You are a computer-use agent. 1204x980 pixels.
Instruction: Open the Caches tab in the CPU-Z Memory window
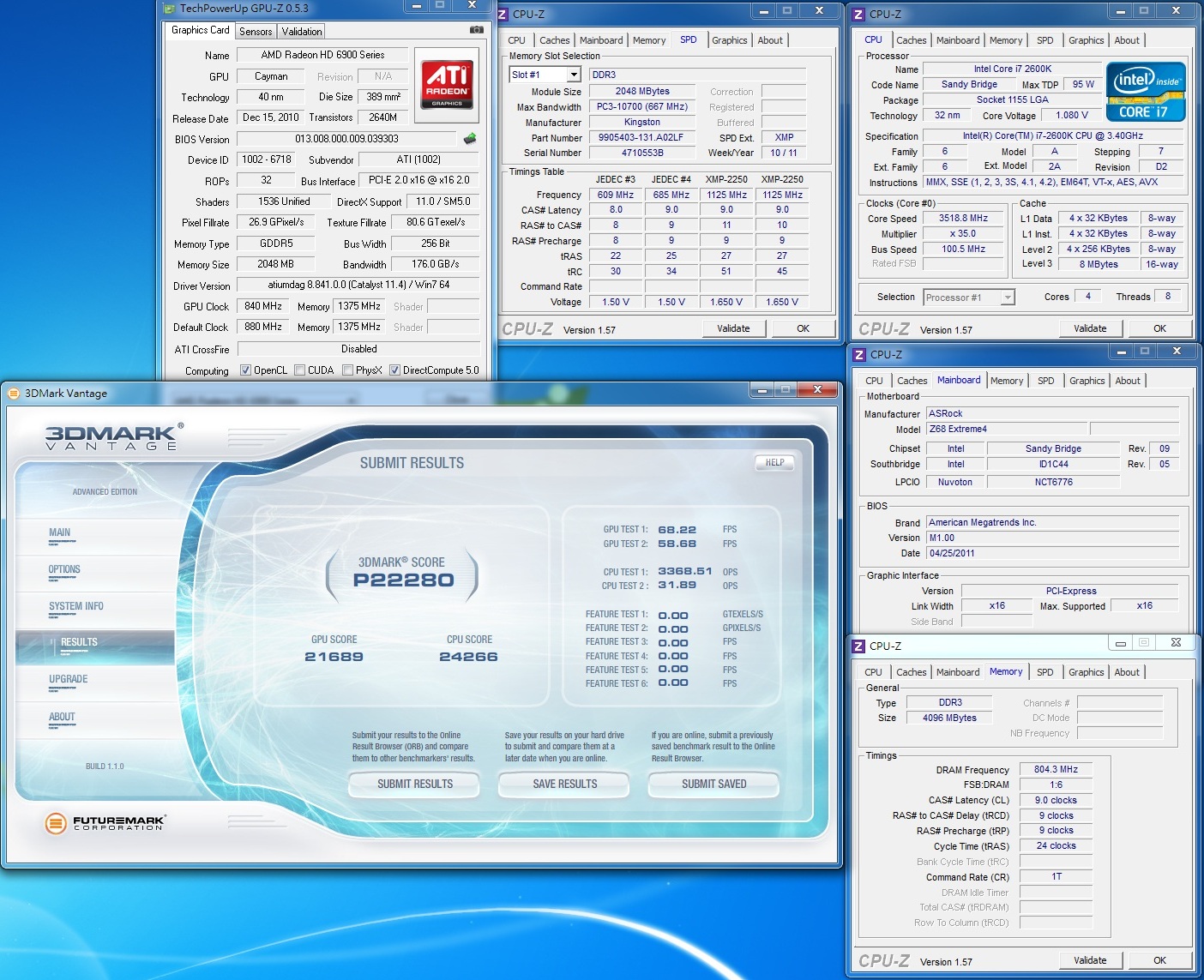tap(912, 672)
